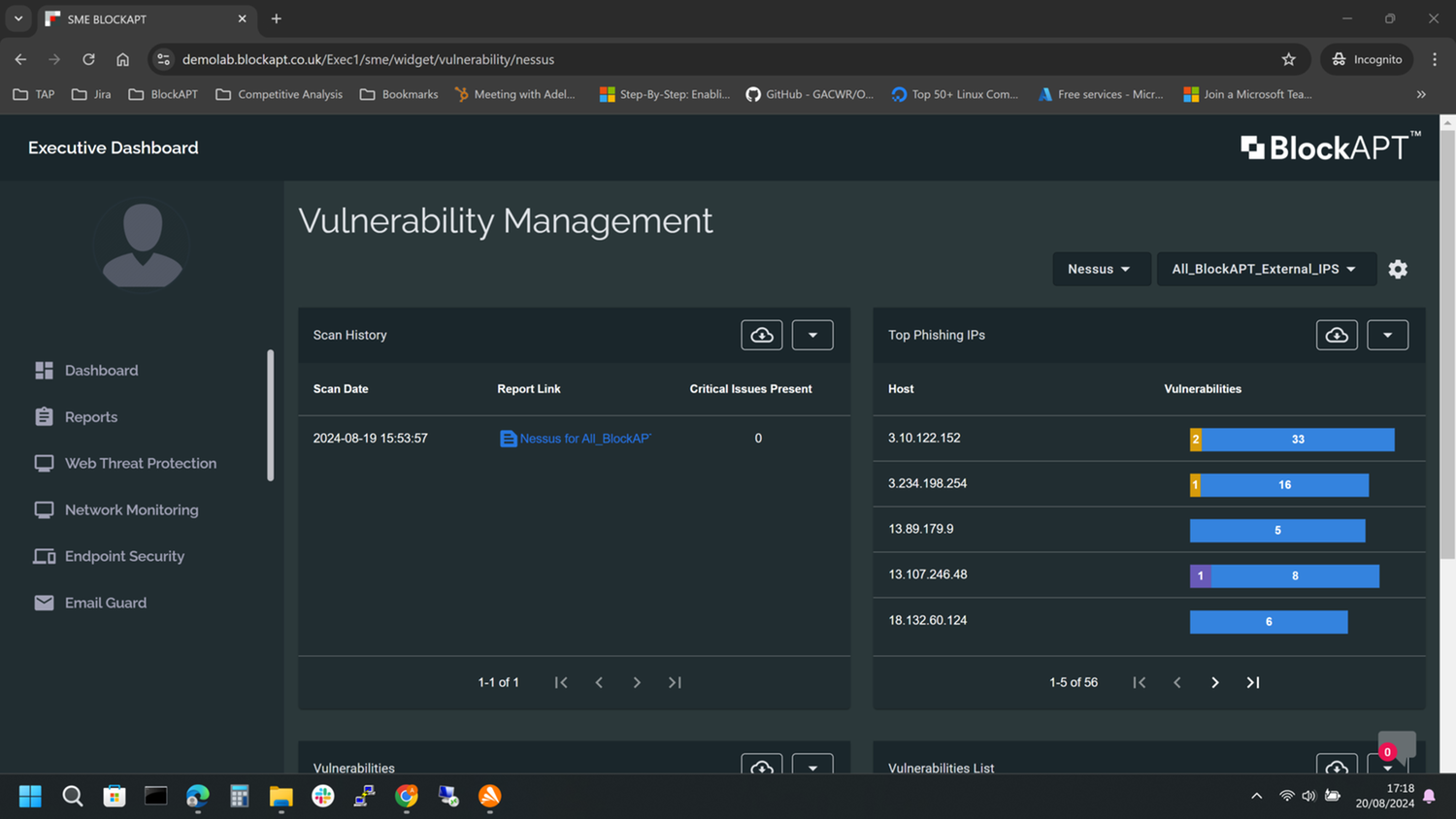This screenshot has width=1456, height=819.
Task: Click the scan date 2024-08-19 15:53:57
Action: click(x=370, y=439)
